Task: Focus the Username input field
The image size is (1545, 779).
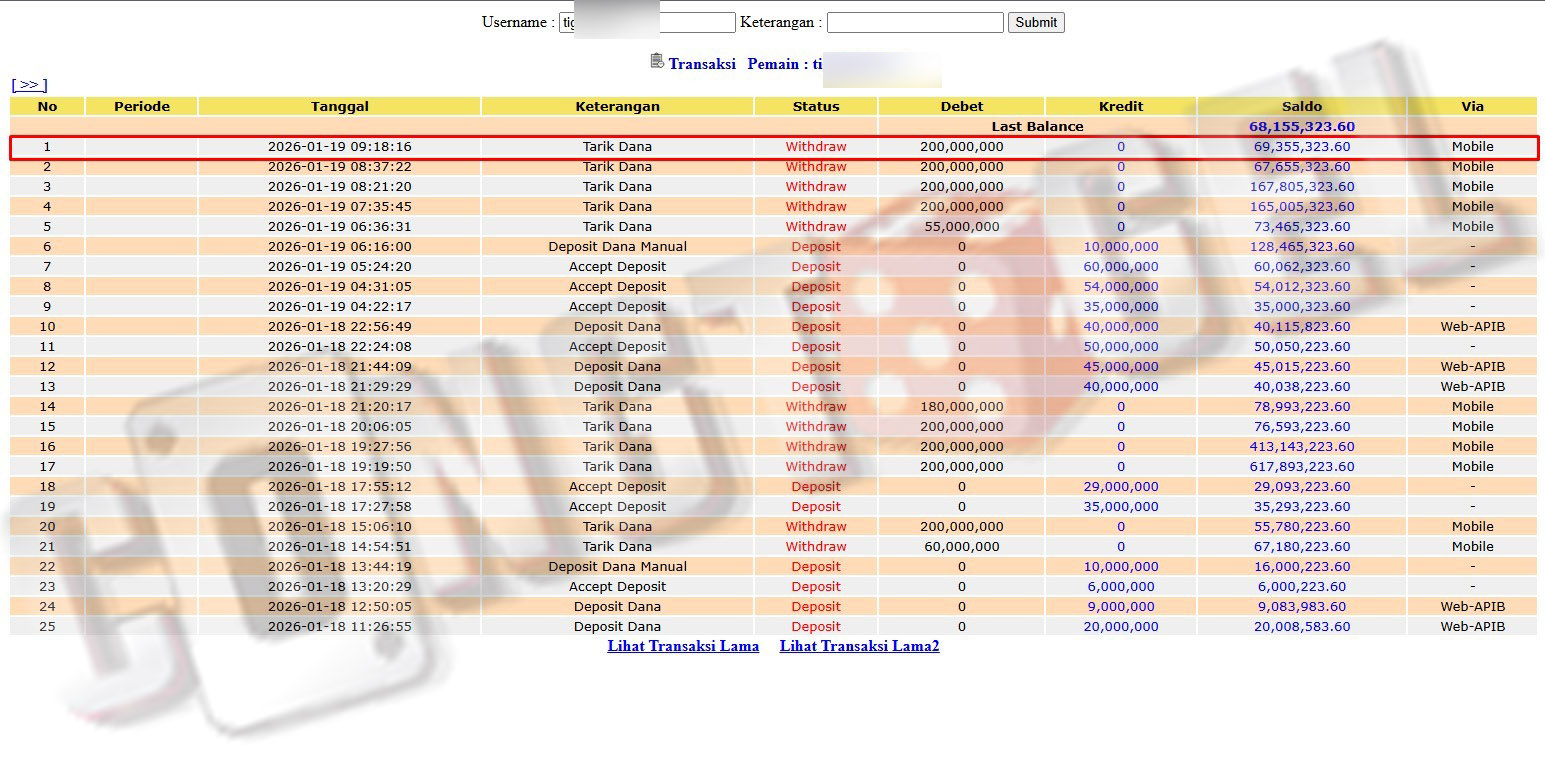Action: click(x=647, y=22)
